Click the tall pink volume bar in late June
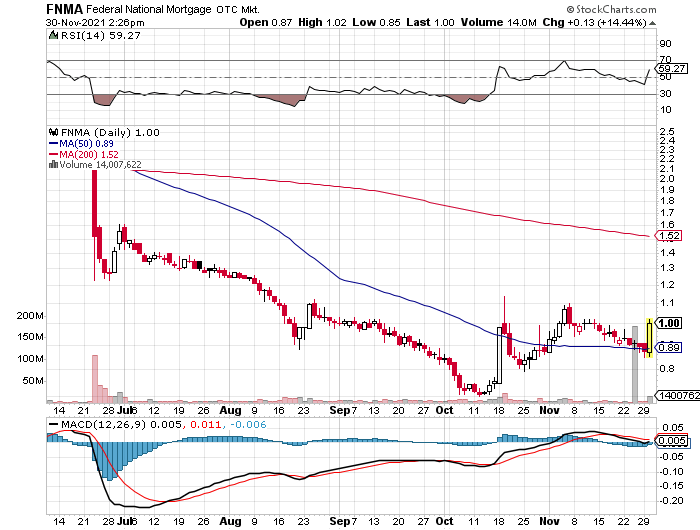This screenshot has height=530, width=700. click(95, 379)
